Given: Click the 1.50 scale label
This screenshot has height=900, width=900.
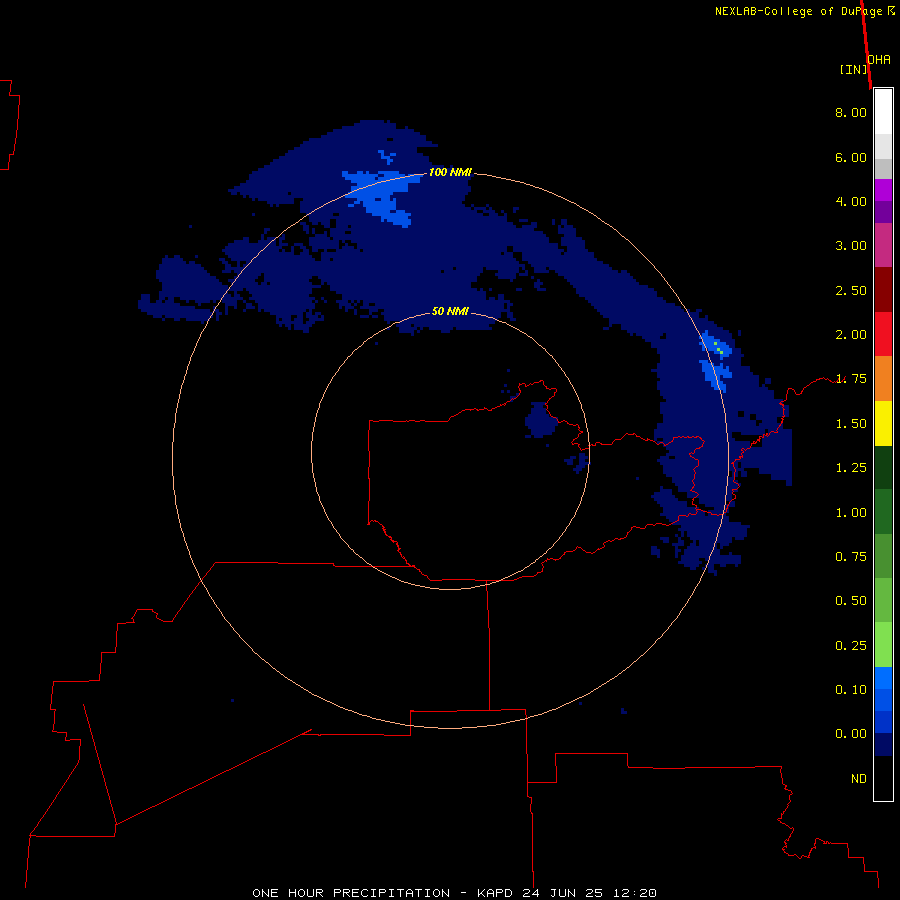Looking at the screenshot, I should tap(851, 424).
